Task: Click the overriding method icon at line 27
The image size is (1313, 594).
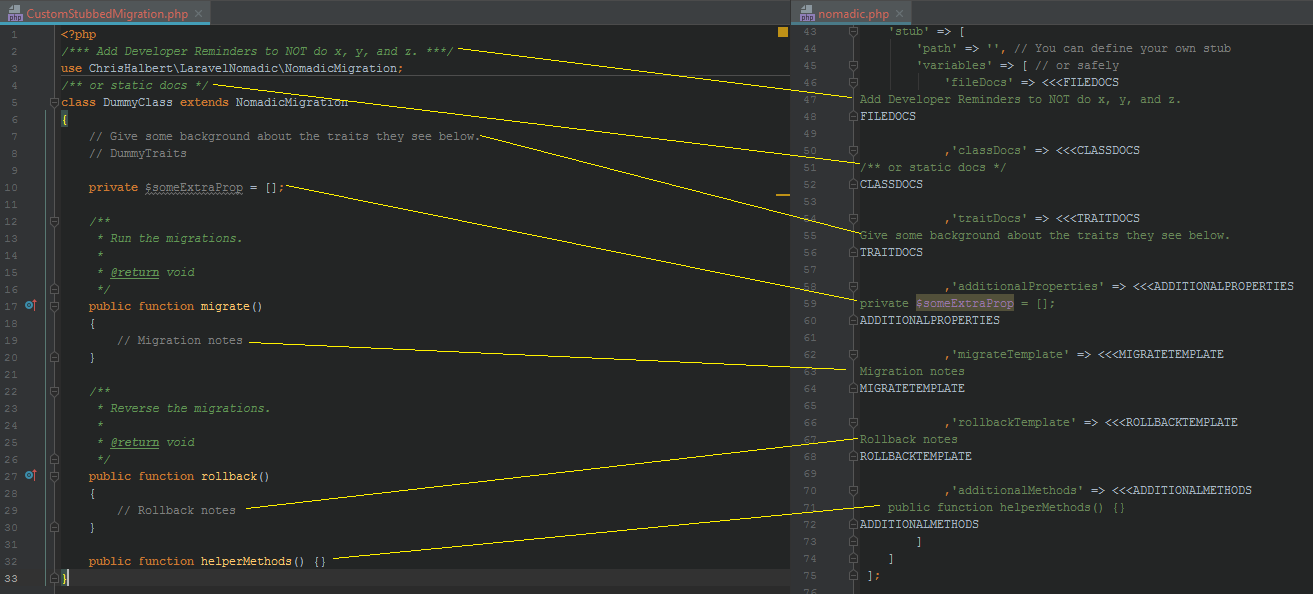Action: tap(31, 476)
